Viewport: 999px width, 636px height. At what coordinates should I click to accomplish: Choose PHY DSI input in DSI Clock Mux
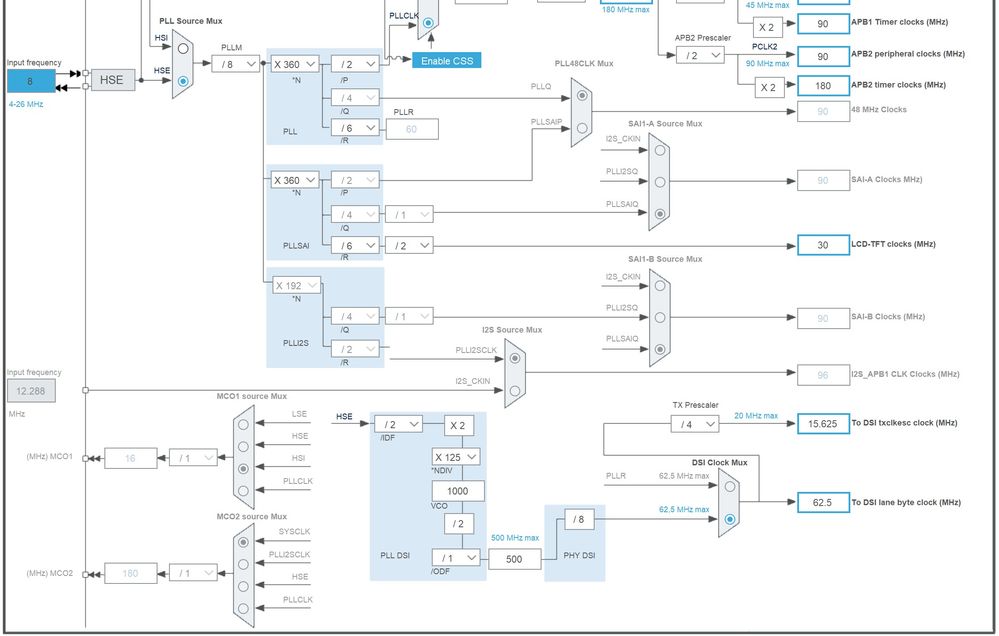729,519
